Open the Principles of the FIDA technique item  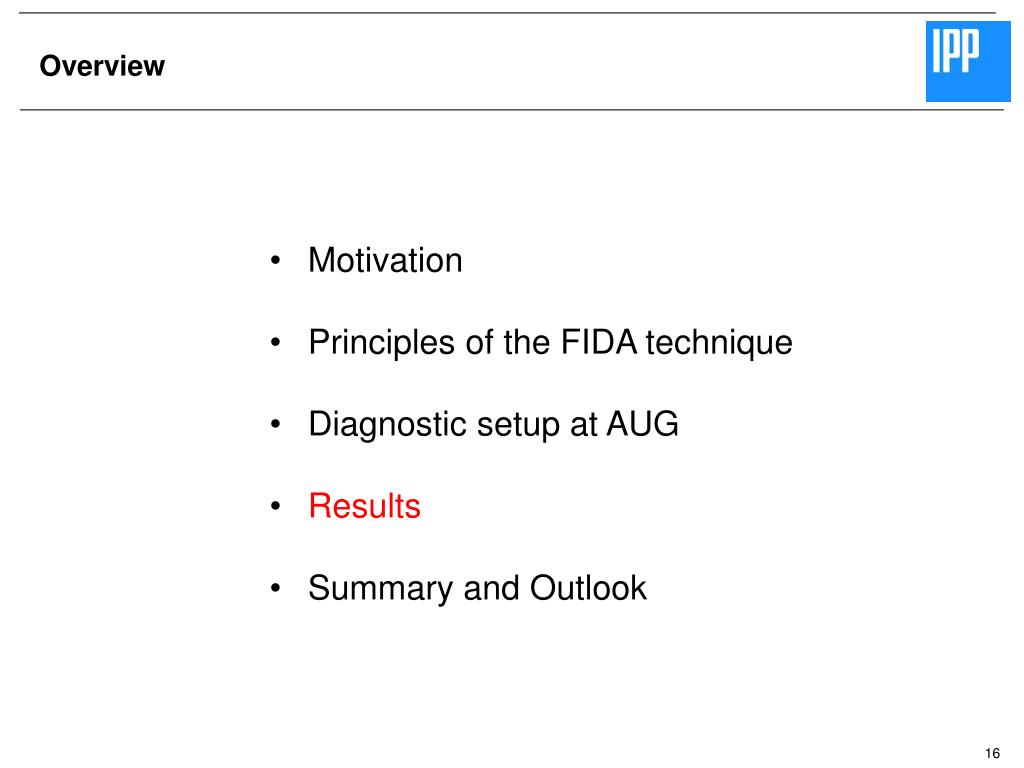551,343
